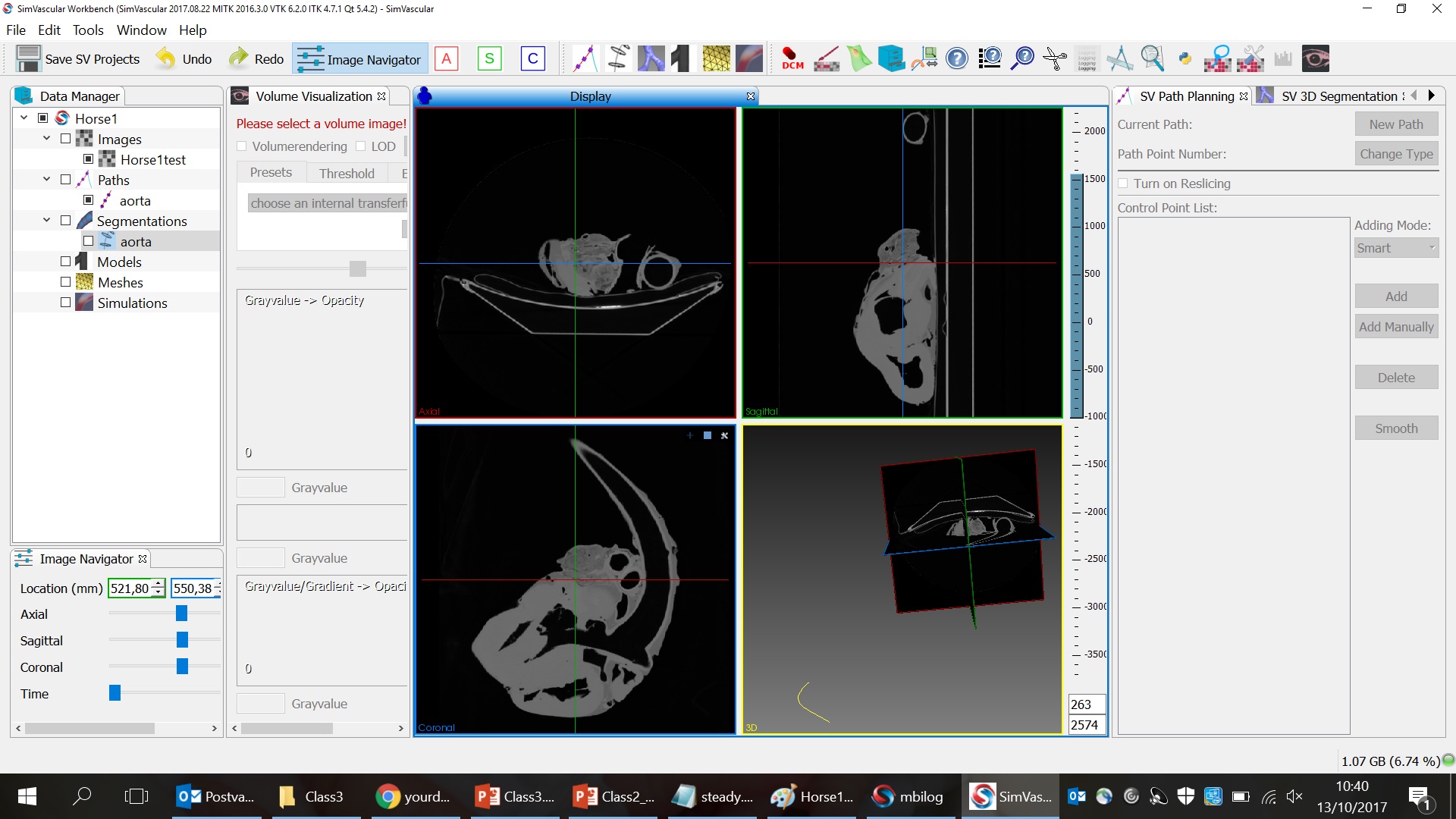This screenshot has width=1456, height=819.
Task: Open the eye Volume Visualization toolbar icon
Action: (1316, 58)
